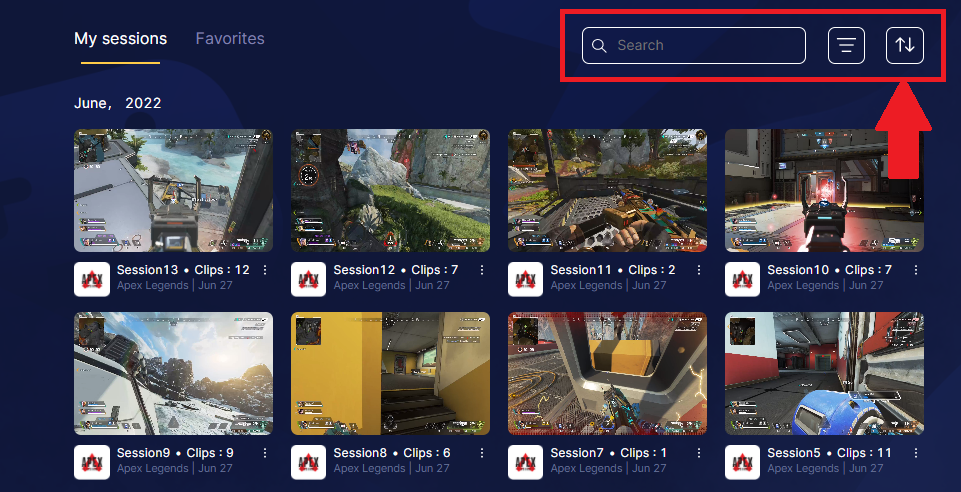Open Session8 three-dot options menu
Screen dimensions: 961x492
click(x=482, y=453)
